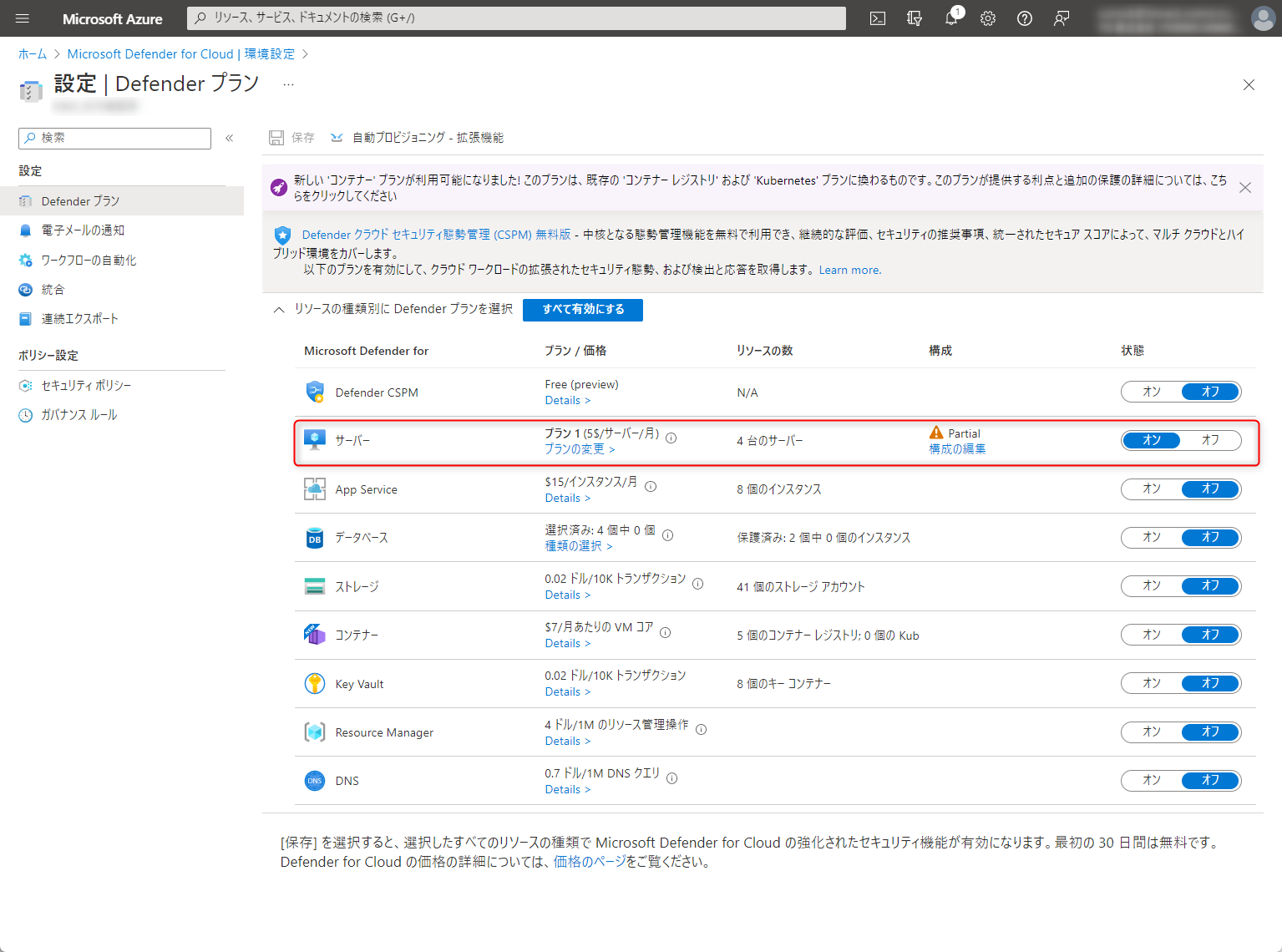
Task: Click the Key Vault row icon
Action: [x=315, y=683]
